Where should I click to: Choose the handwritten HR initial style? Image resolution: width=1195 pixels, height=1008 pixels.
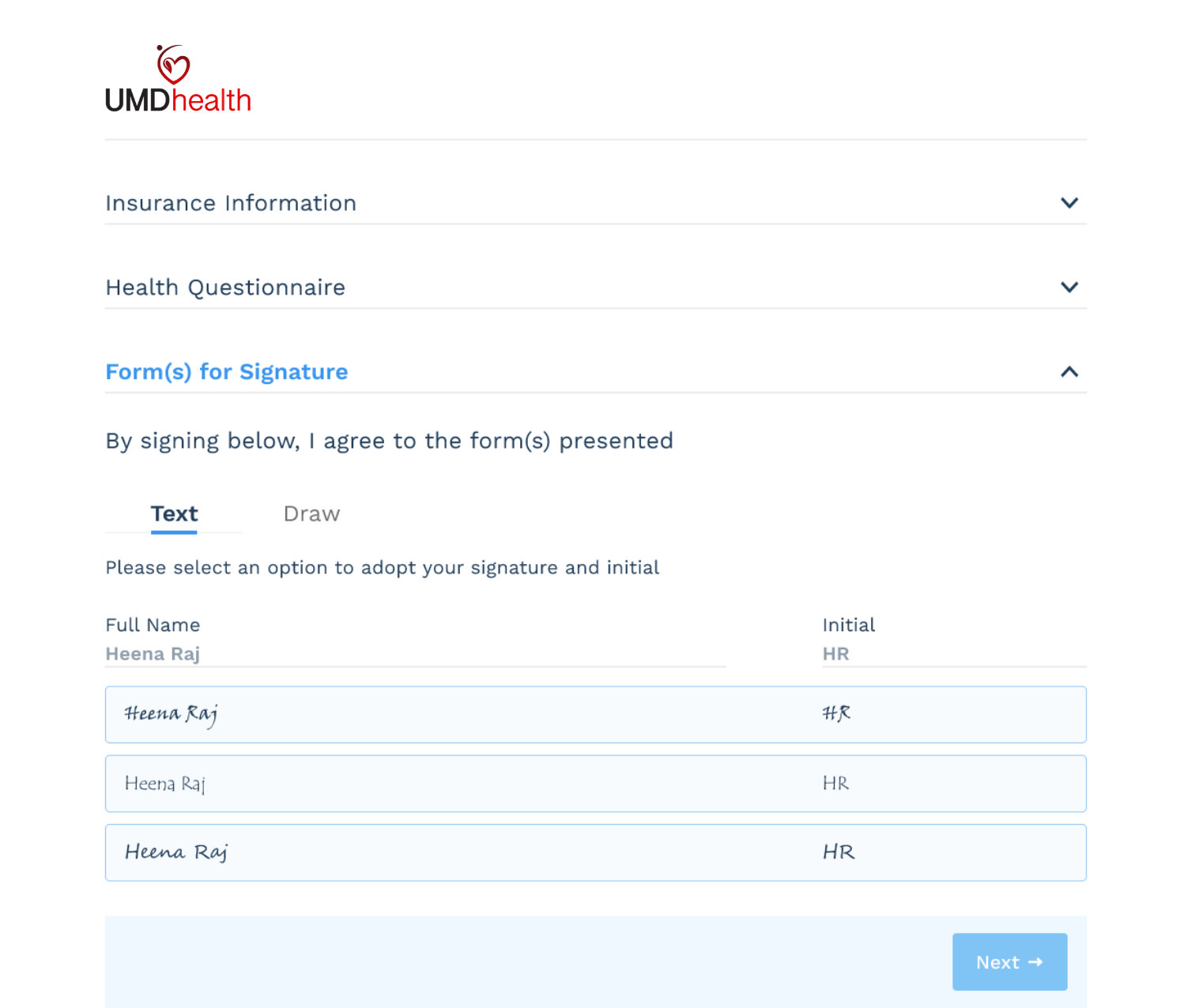[x=839, y=852]
